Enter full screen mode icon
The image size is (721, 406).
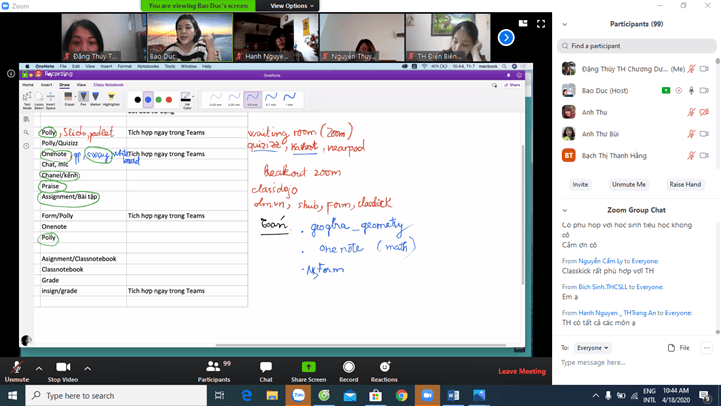[x=541, y=24]
